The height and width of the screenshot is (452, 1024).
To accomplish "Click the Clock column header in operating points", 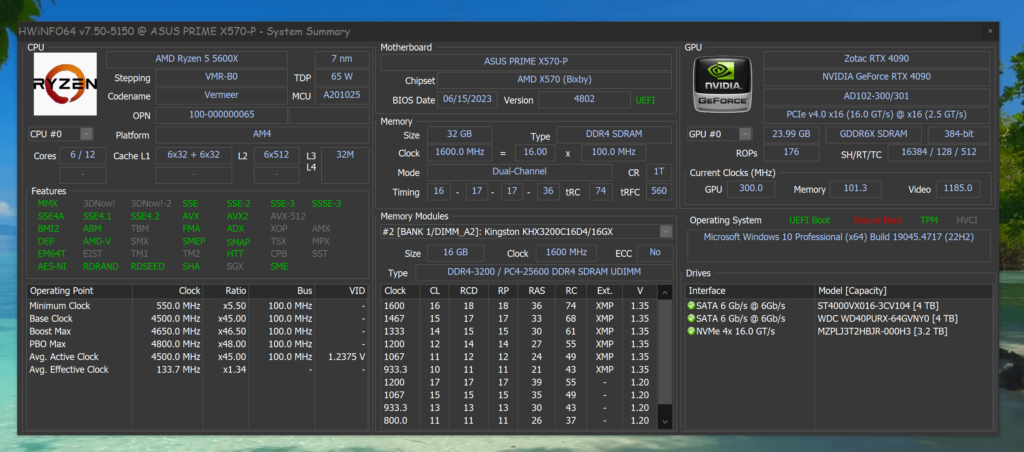I will click(x=168, y=291).
